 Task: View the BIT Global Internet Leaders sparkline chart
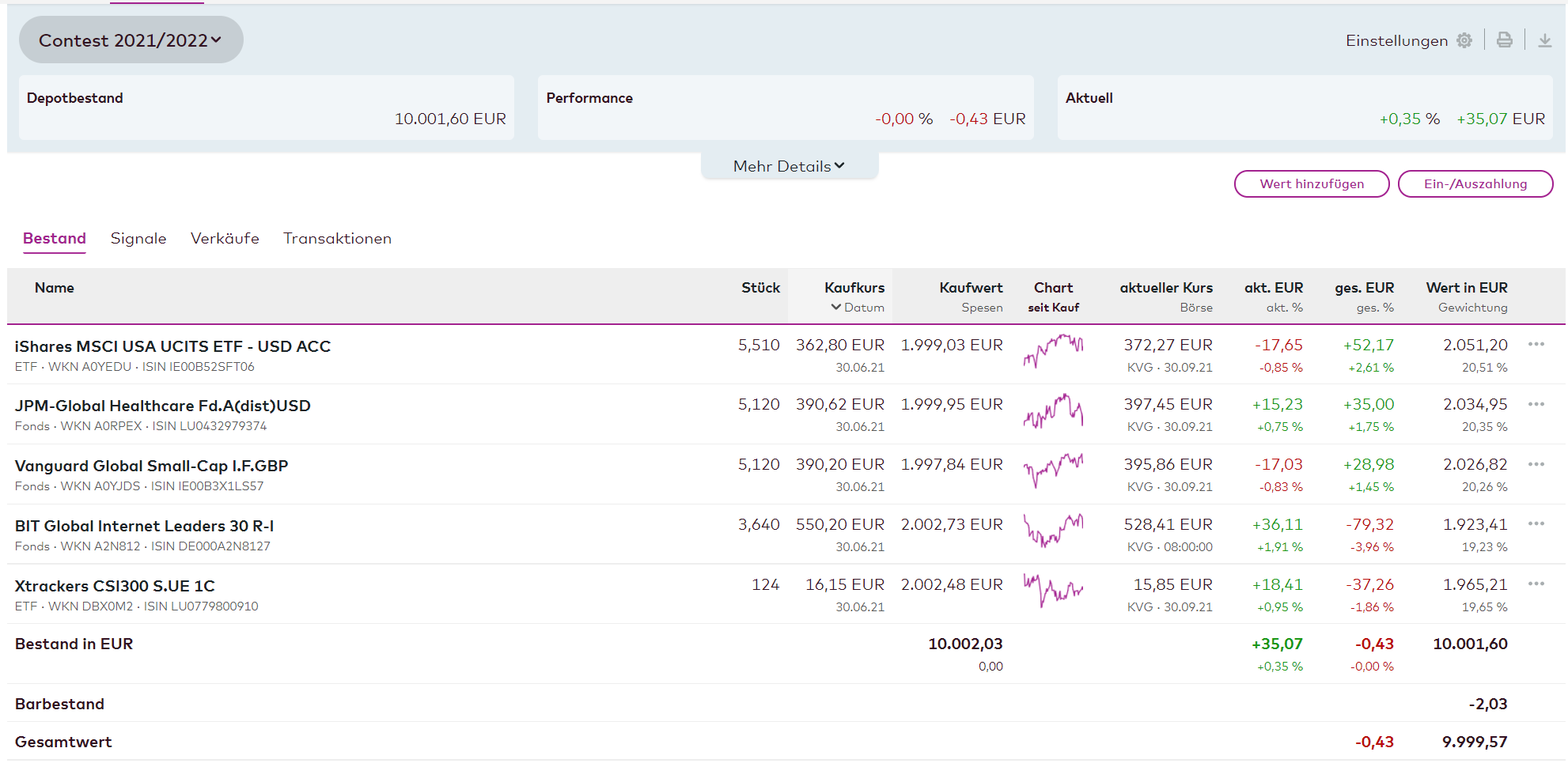click(1053, 530)
